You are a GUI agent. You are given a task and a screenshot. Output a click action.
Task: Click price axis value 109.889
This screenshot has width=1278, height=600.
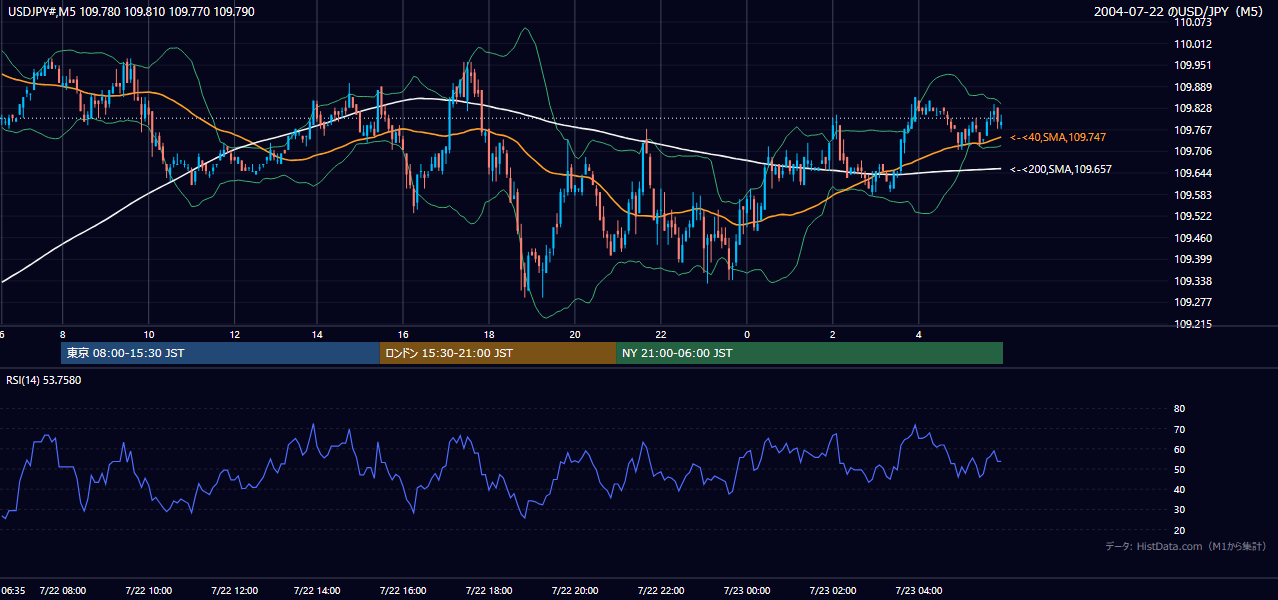pos(1194,87)
